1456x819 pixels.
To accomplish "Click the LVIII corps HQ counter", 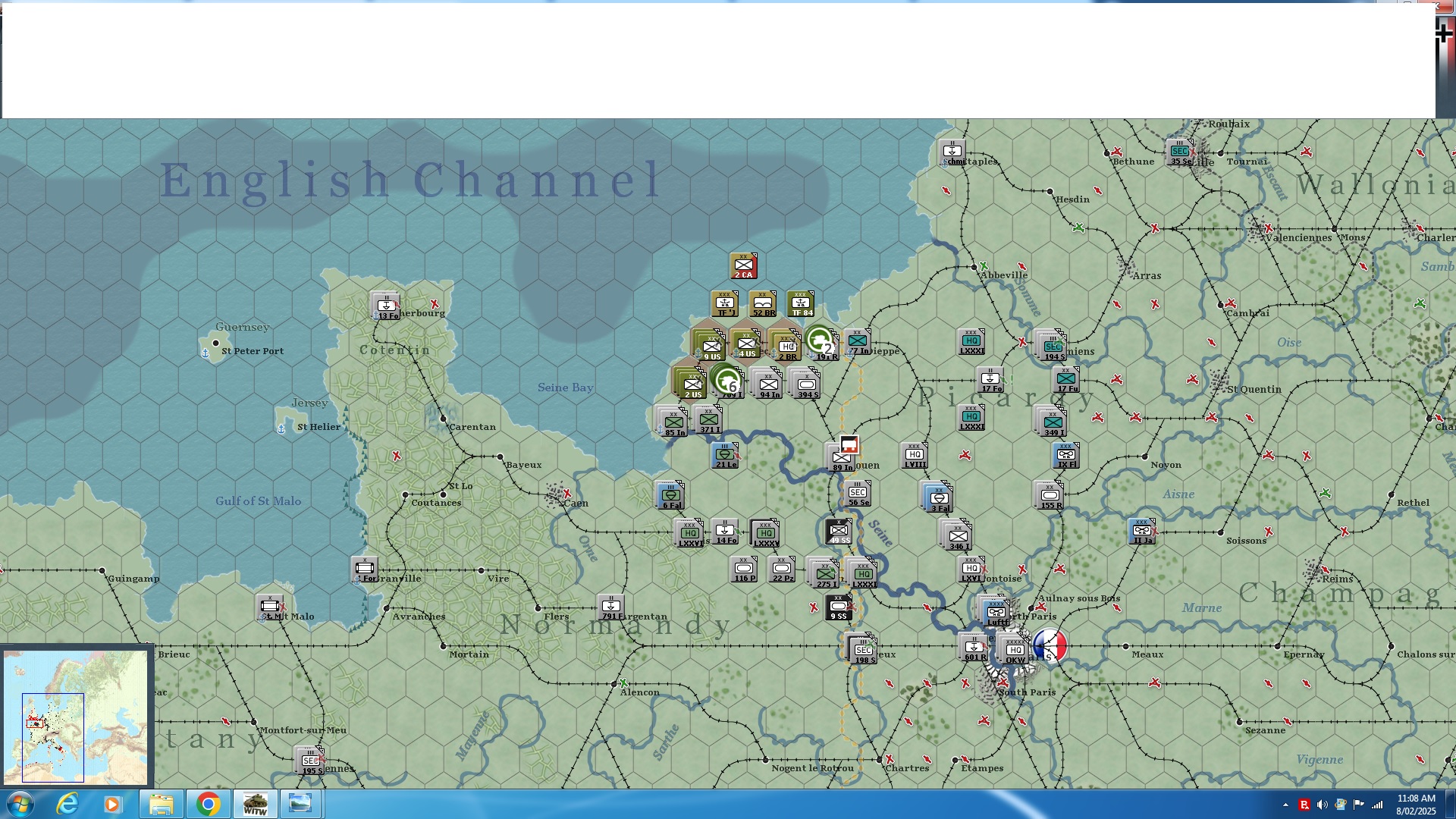I will [915, 456].
